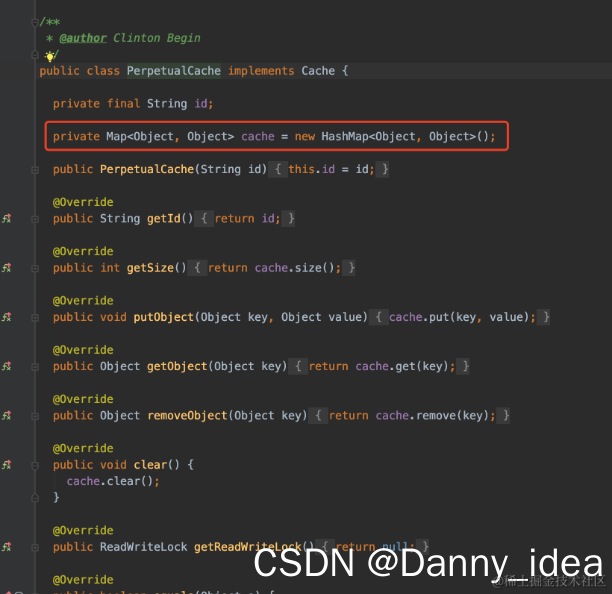
Task: Click the getSize method name
Action: [150, 268]
